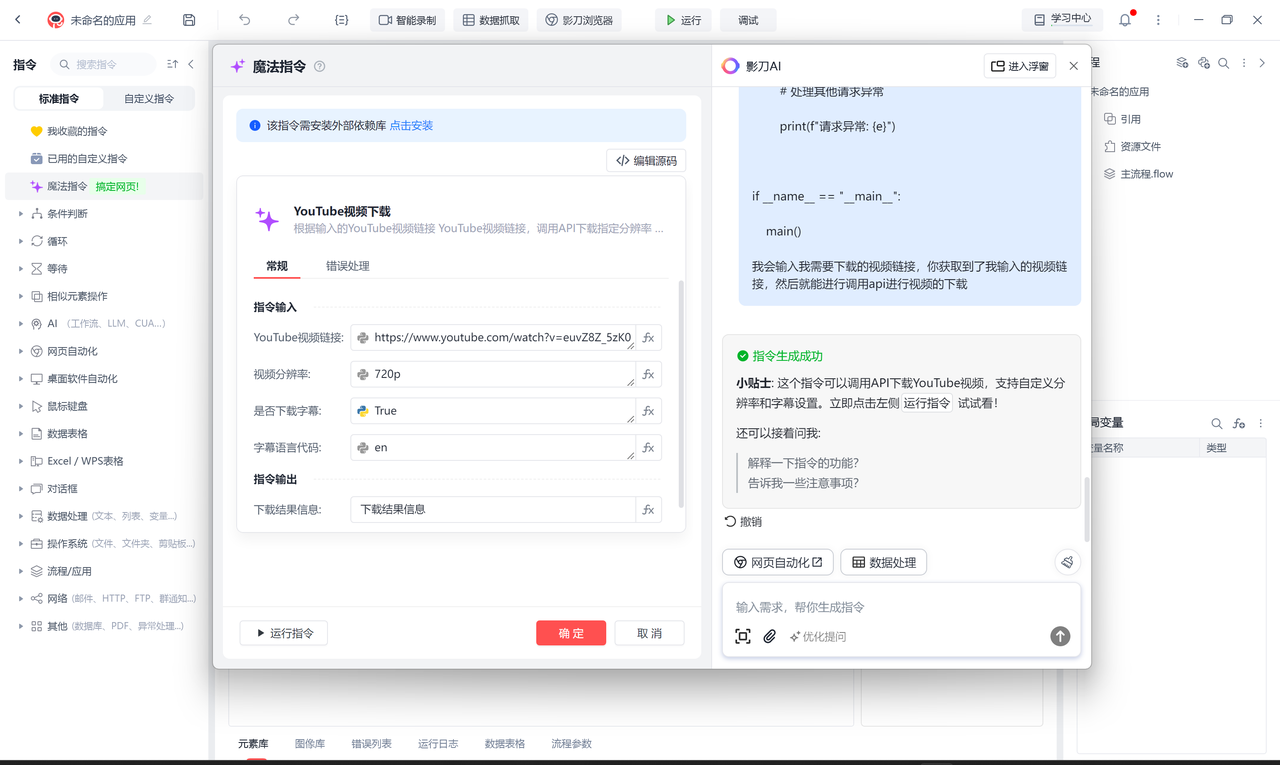Click the send arrow button in chat
1280x765 pixels.
[1060, 636]
